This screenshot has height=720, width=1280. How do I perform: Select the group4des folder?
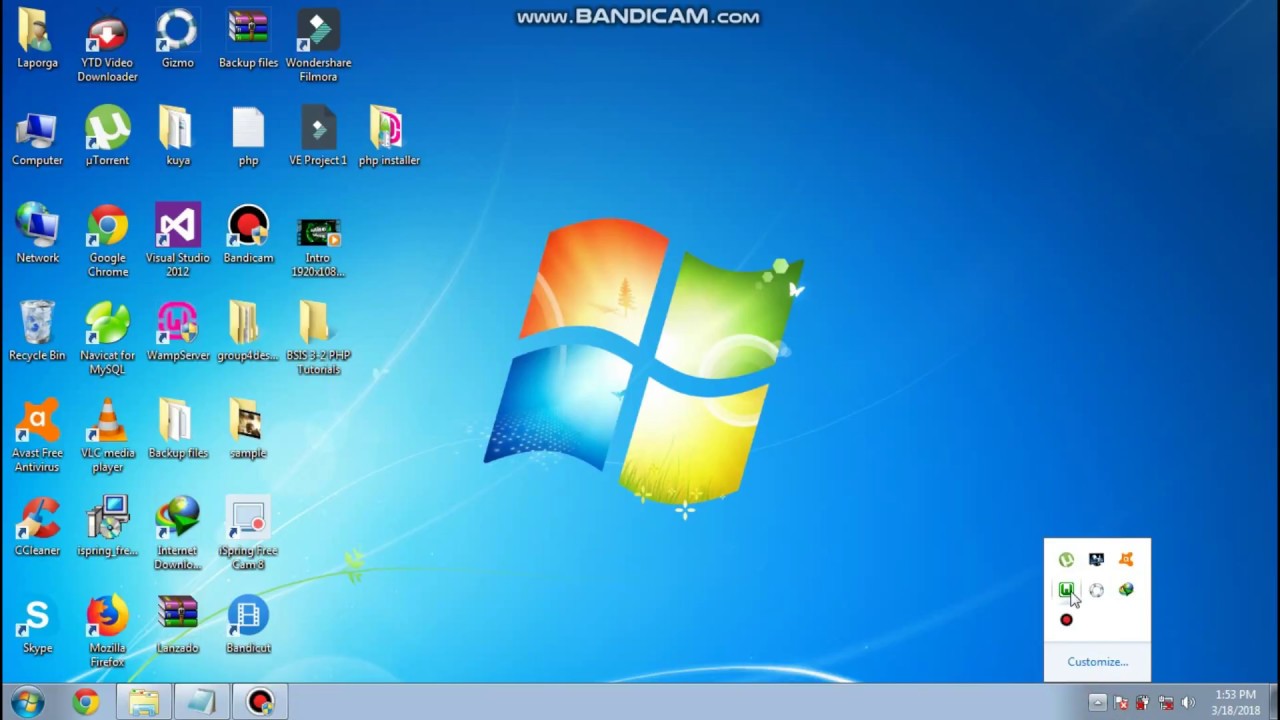pos(248,333)
